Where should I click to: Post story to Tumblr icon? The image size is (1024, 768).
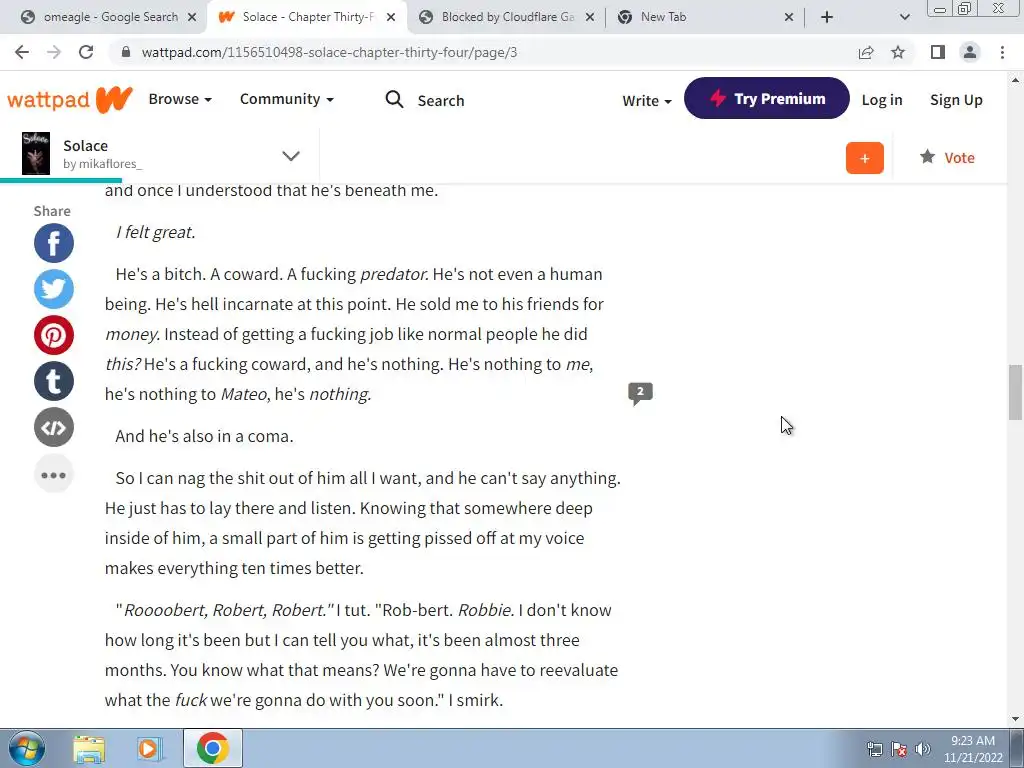[54, 381]
